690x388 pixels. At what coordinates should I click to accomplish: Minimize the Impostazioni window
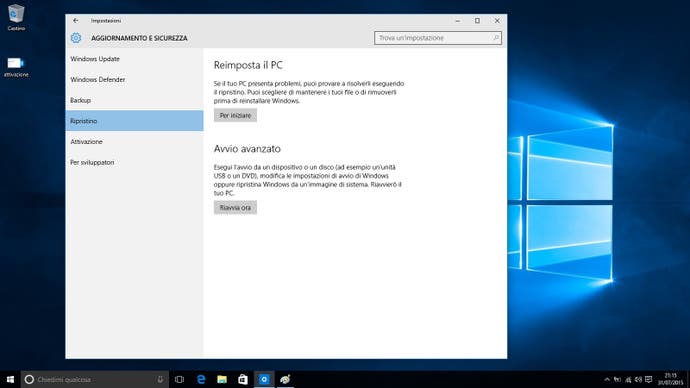tap(458, 21)
